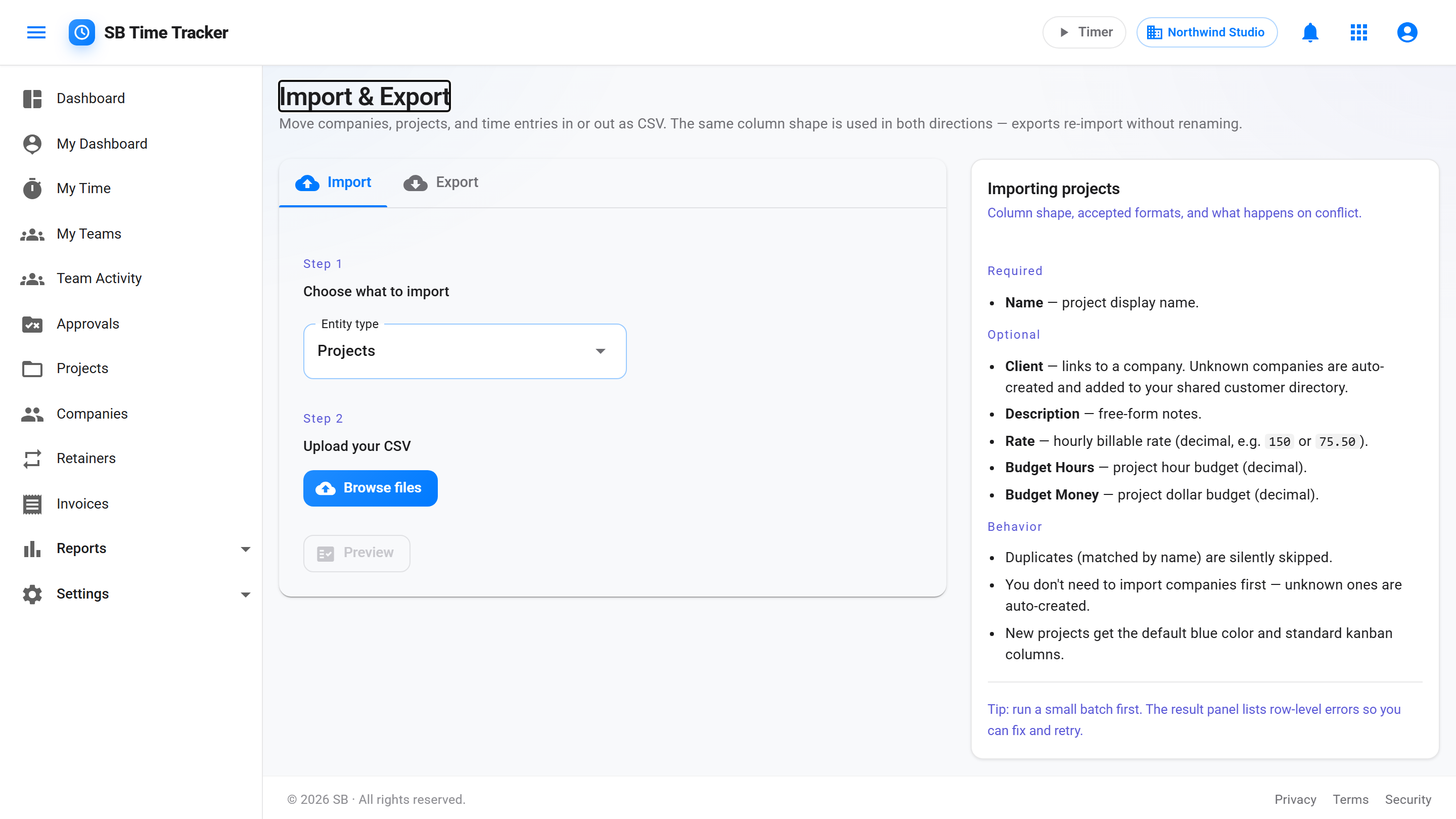
Task: Click the '75.50' code example
Action: 1337,441
